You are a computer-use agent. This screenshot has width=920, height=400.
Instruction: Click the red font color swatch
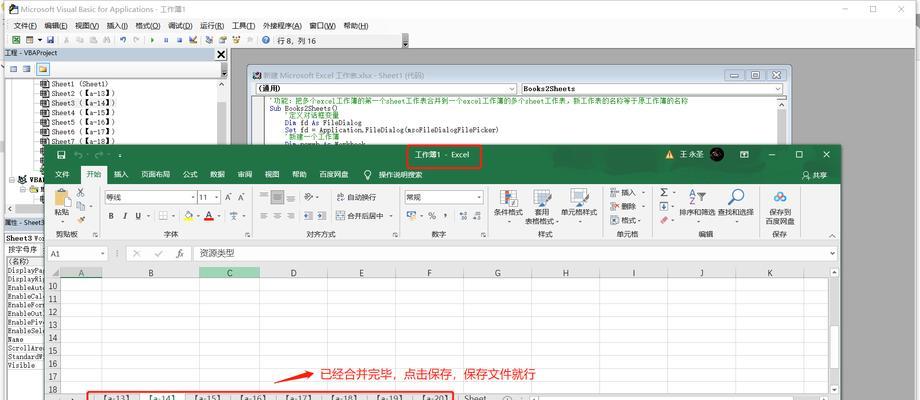pos(209,216)
